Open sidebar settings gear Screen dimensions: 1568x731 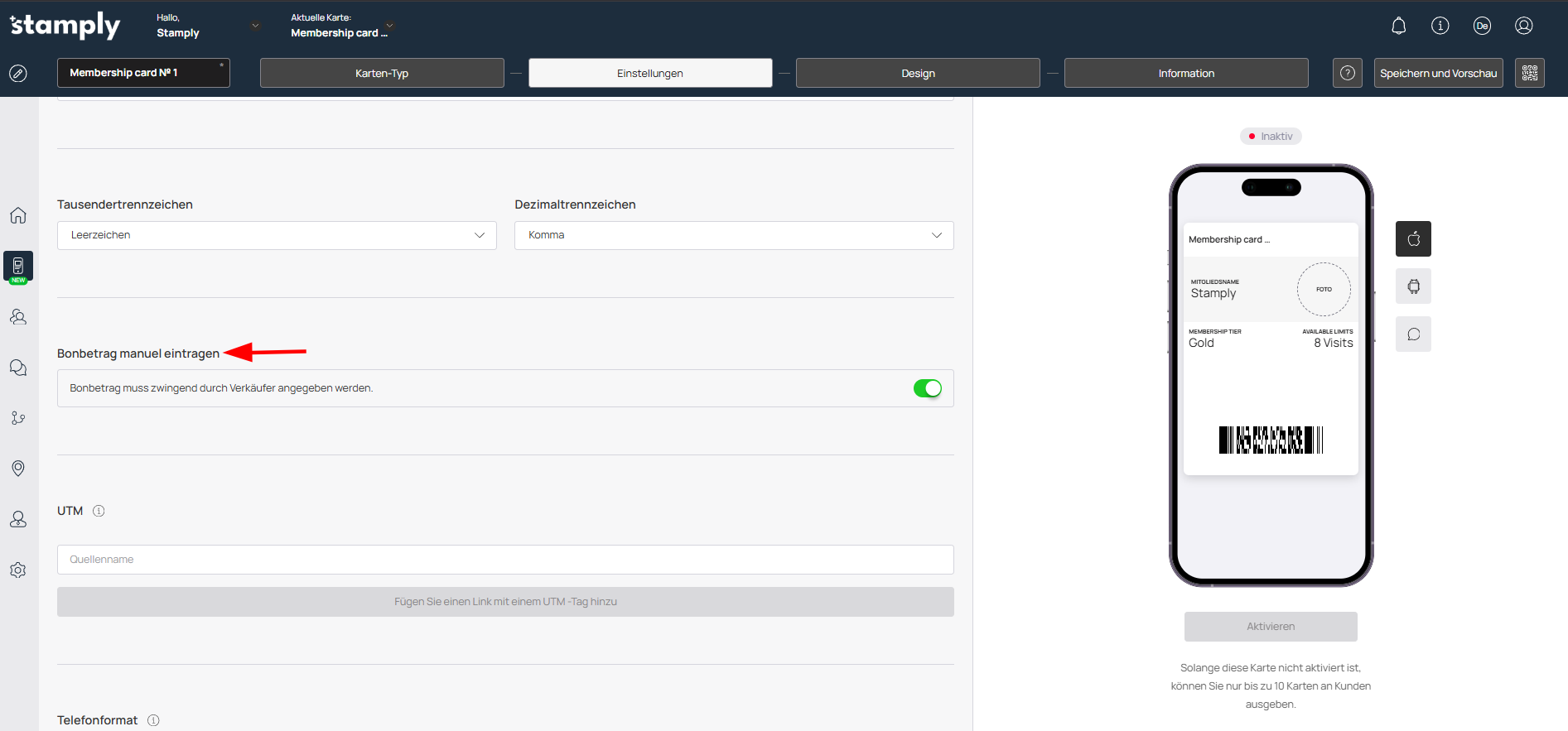pyautogui.click(x=18, y=570)
